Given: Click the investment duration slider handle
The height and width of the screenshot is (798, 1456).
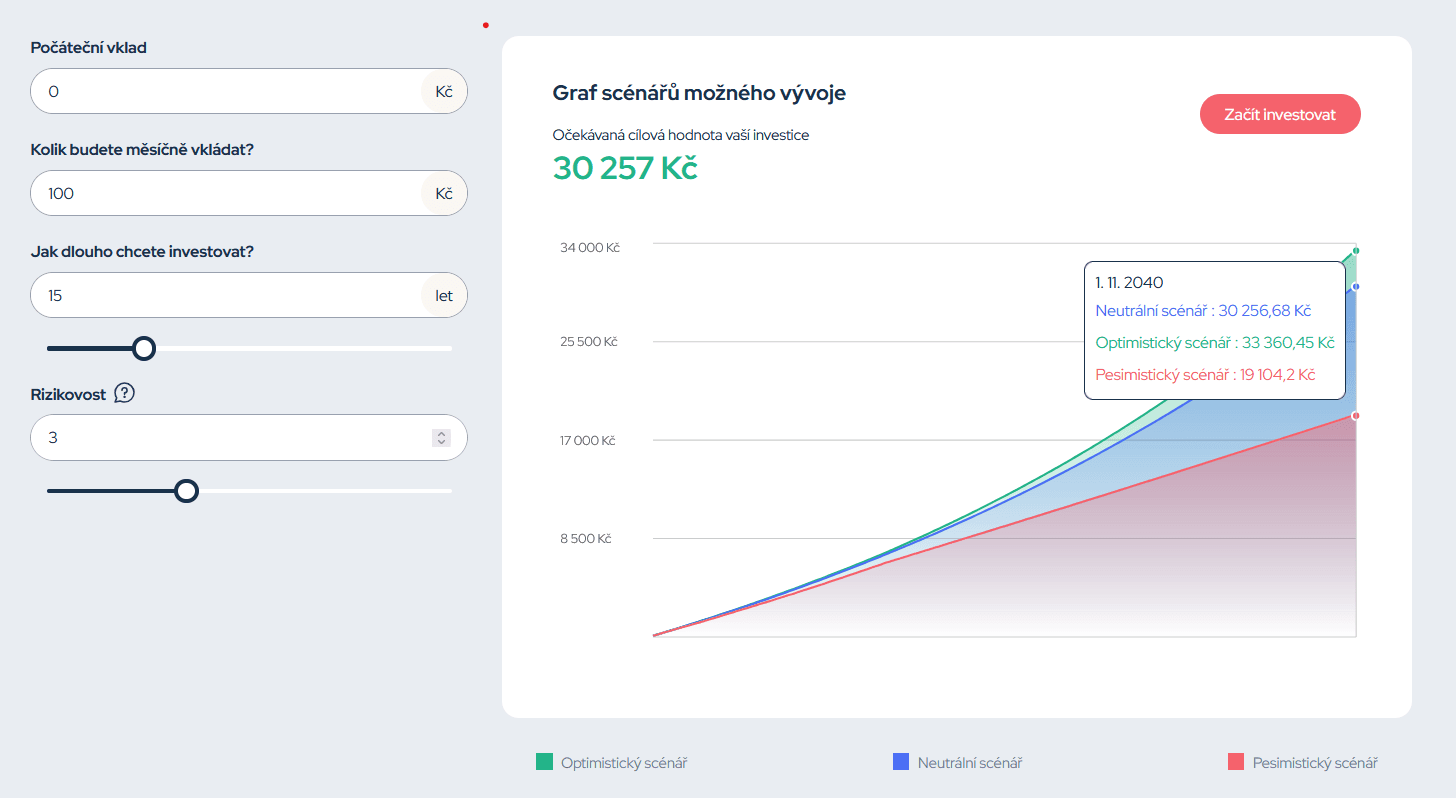Looking at the screenshot, I should [144, 348].
